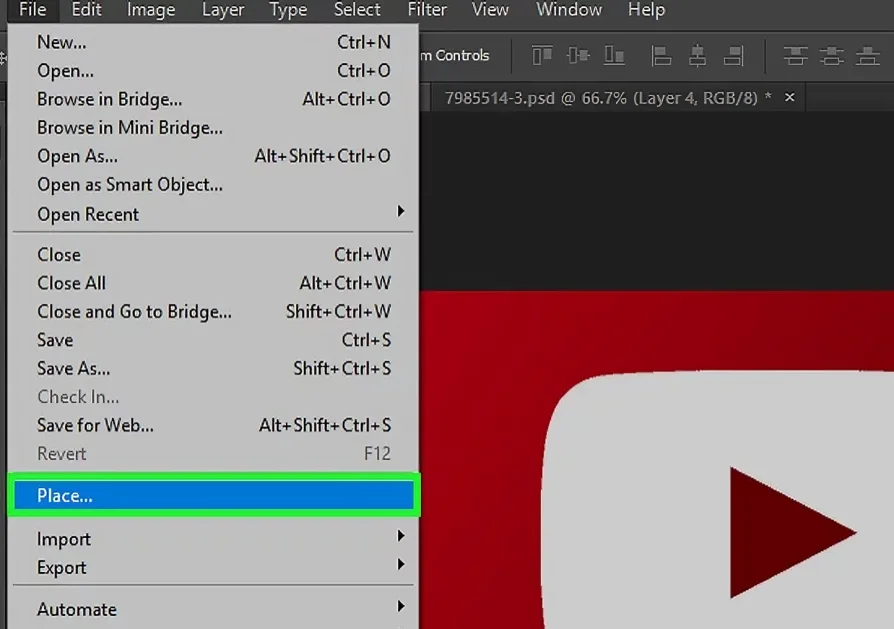Close the 7985514-3.psd document tab

pos(790,98)
